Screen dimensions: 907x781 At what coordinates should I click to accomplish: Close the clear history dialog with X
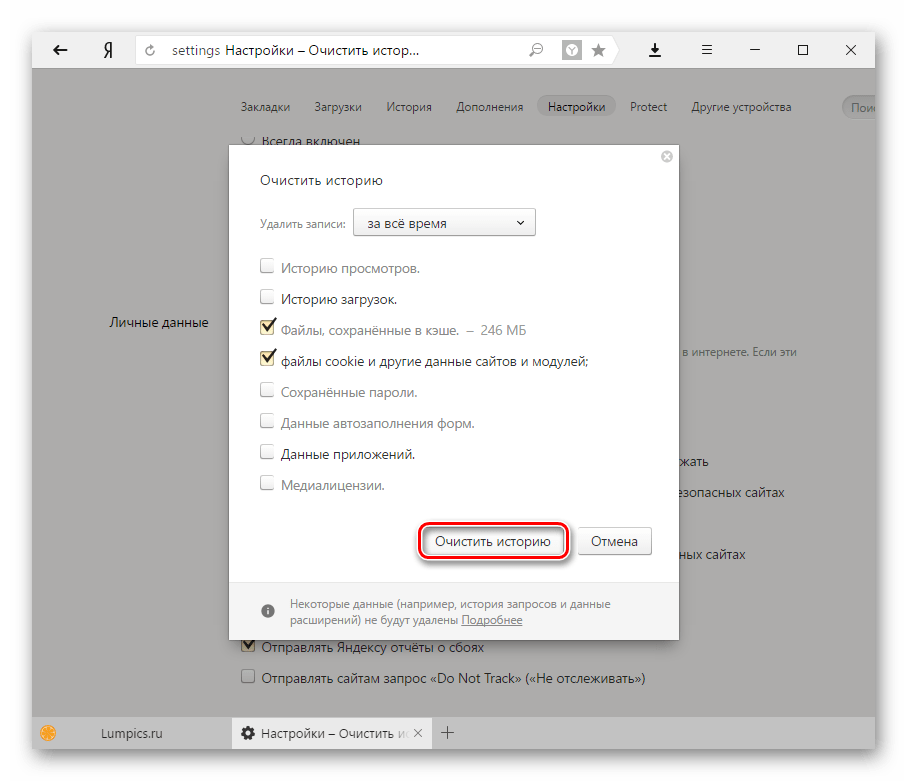pos(667,157)
